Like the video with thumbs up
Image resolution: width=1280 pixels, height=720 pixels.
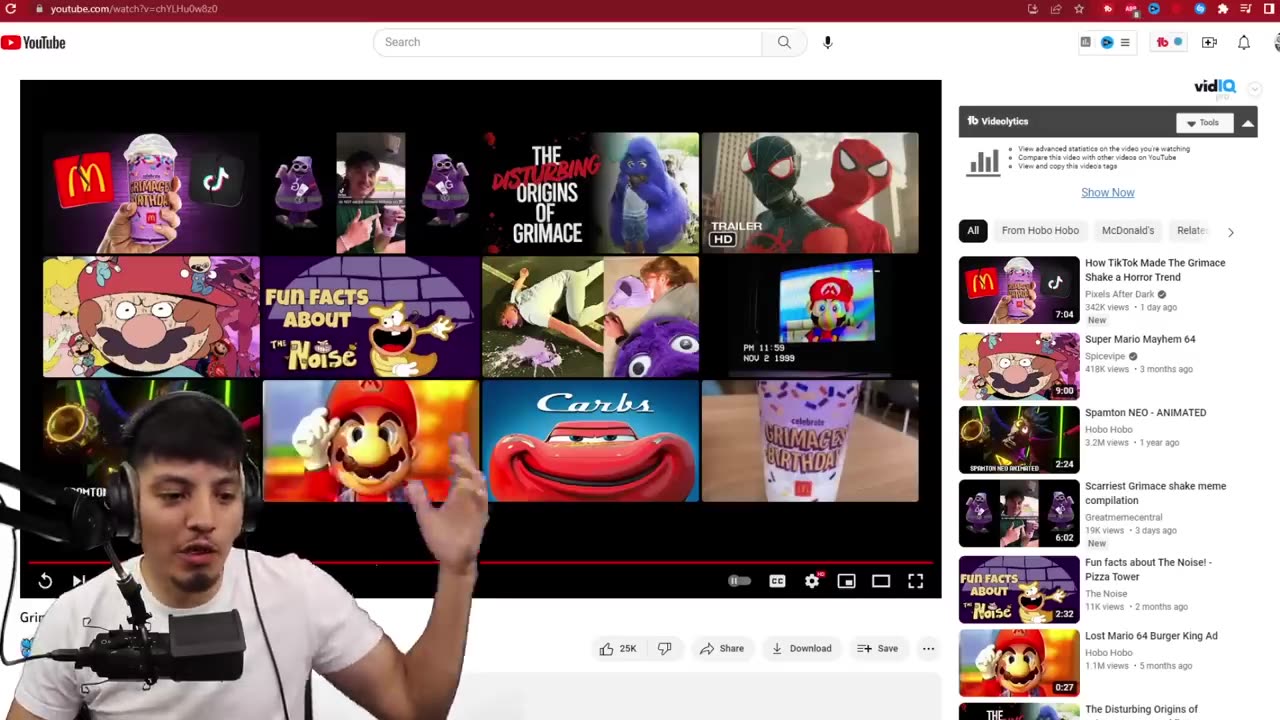point(618,648)
